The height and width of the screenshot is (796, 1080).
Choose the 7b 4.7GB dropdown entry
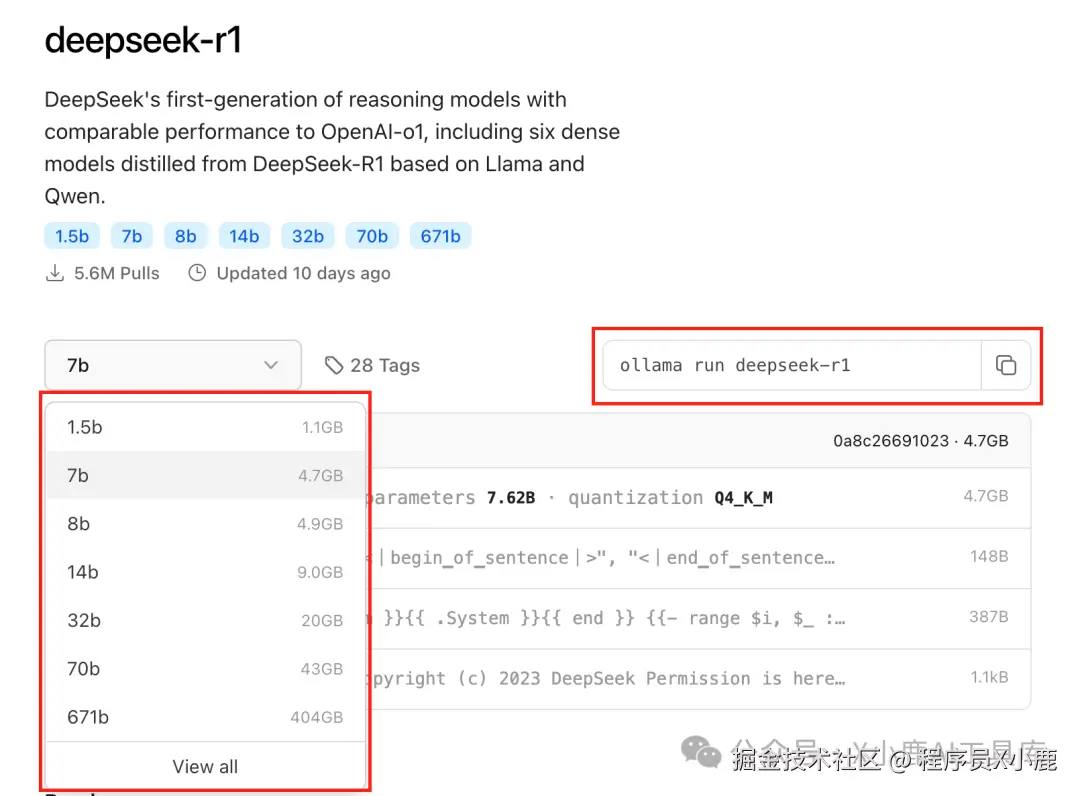click(205, 475)
